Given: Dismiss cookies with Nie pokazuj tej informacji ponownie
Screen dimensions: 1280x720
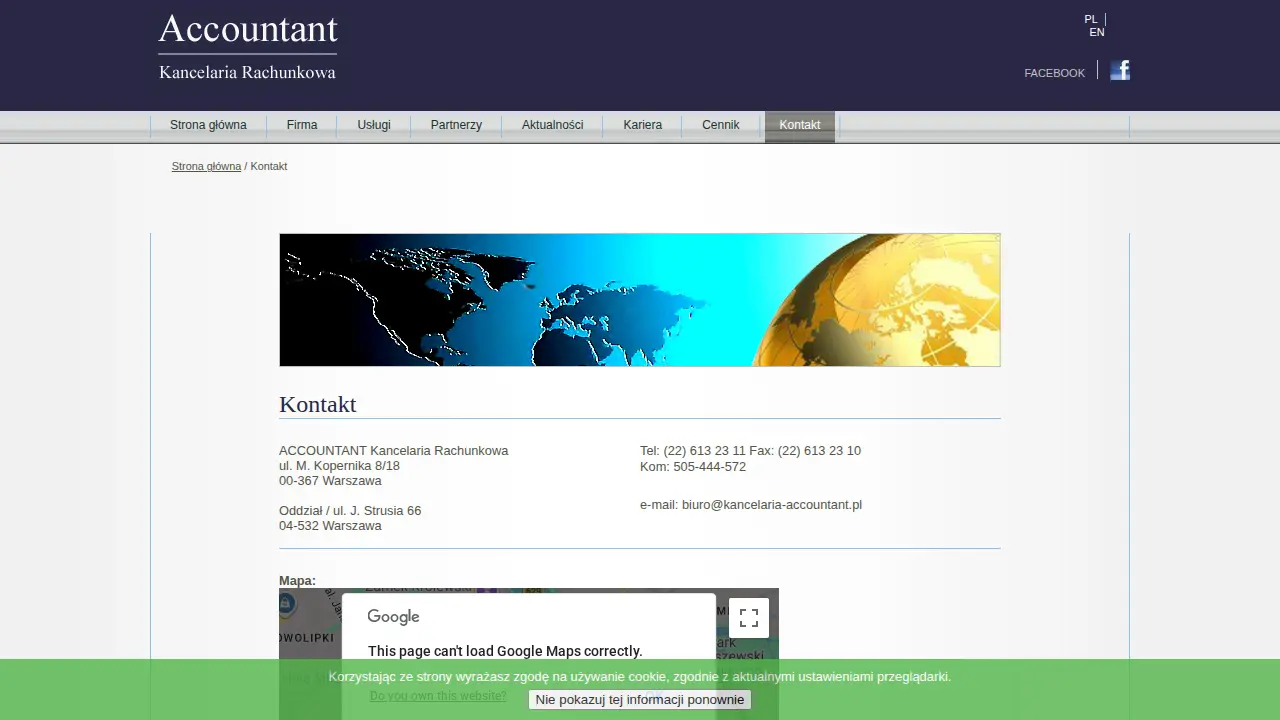Looking at the screenshot, I should (640, 700).
